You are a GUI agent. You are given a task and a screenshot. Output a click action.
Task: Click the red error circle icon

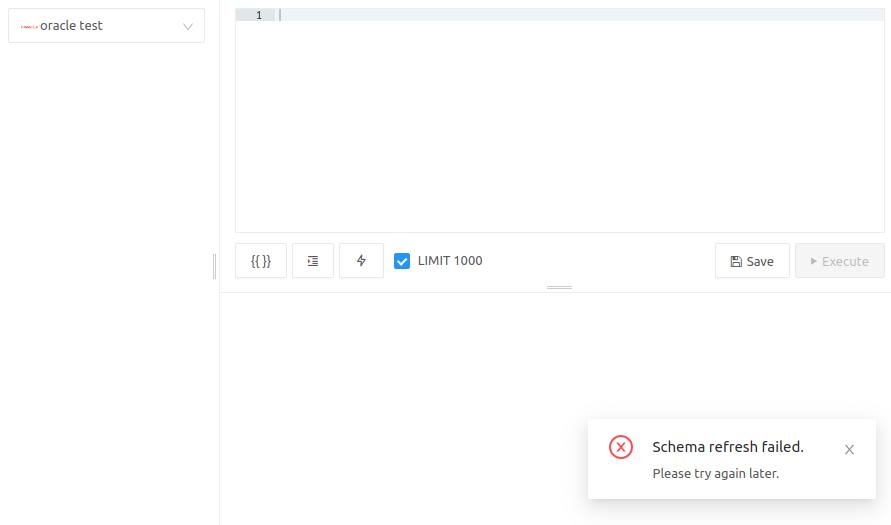[x=621, y=447]
